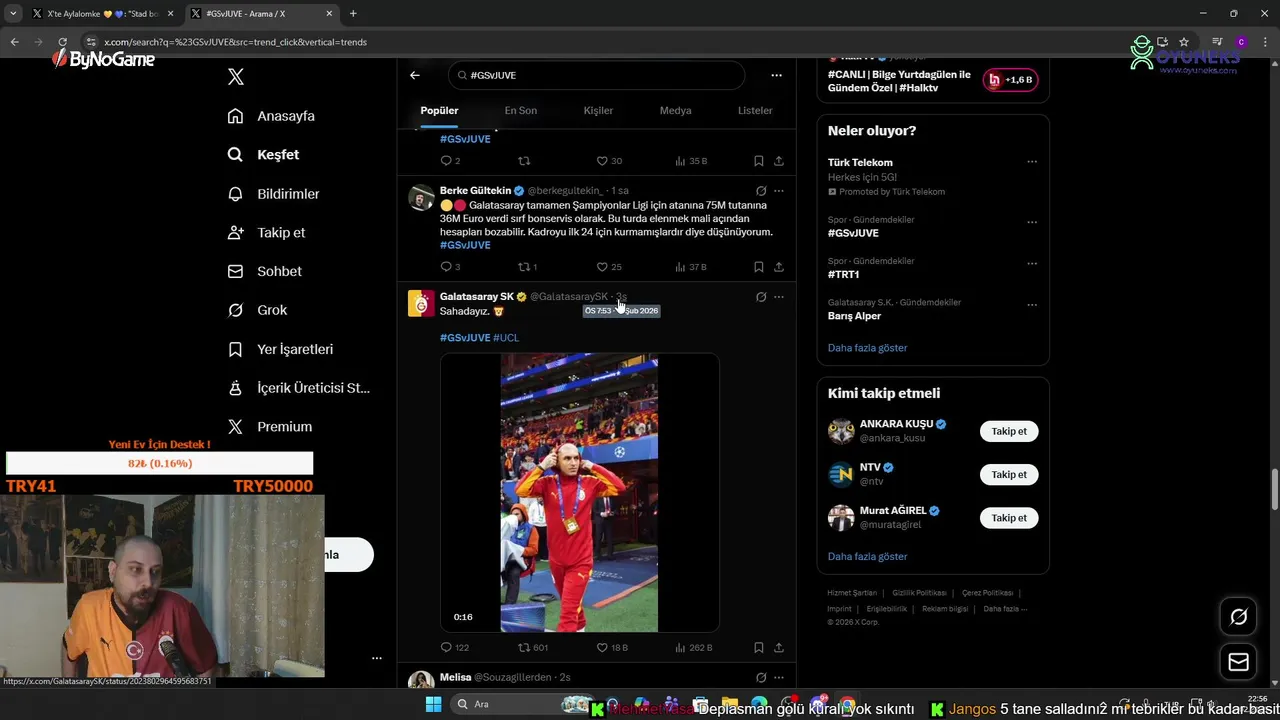1280x720 pixels.
Task: Open the X logo home link
Action: (x=236, y=77)
